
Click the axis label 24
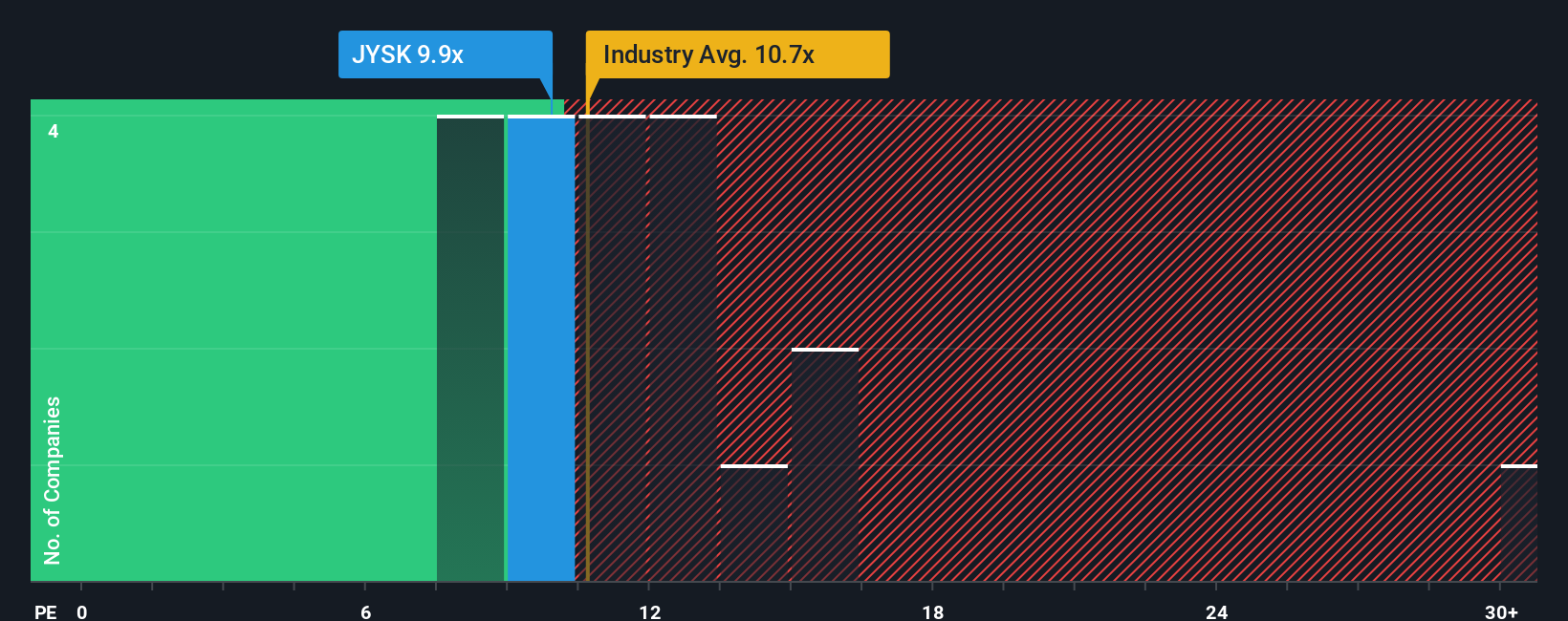pyautogui.click(x=1216, y=611)
